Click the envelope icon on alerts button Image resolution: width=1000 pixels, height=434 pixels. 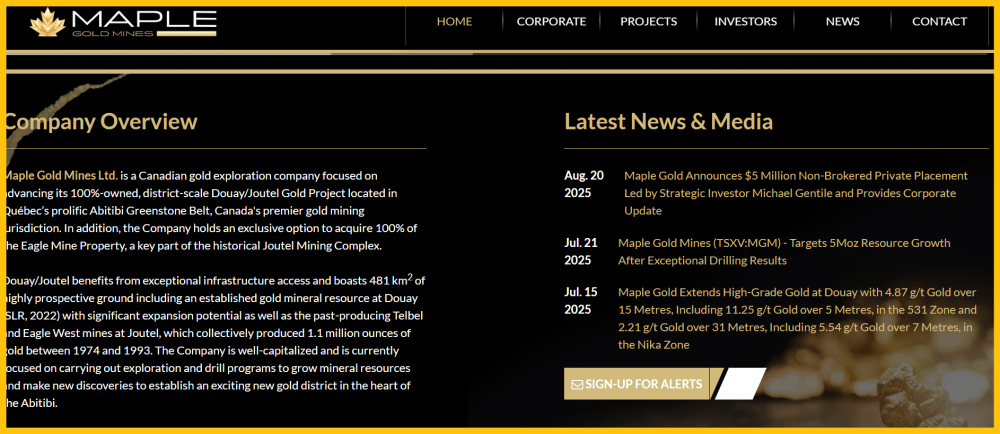[x=577, y=385]
